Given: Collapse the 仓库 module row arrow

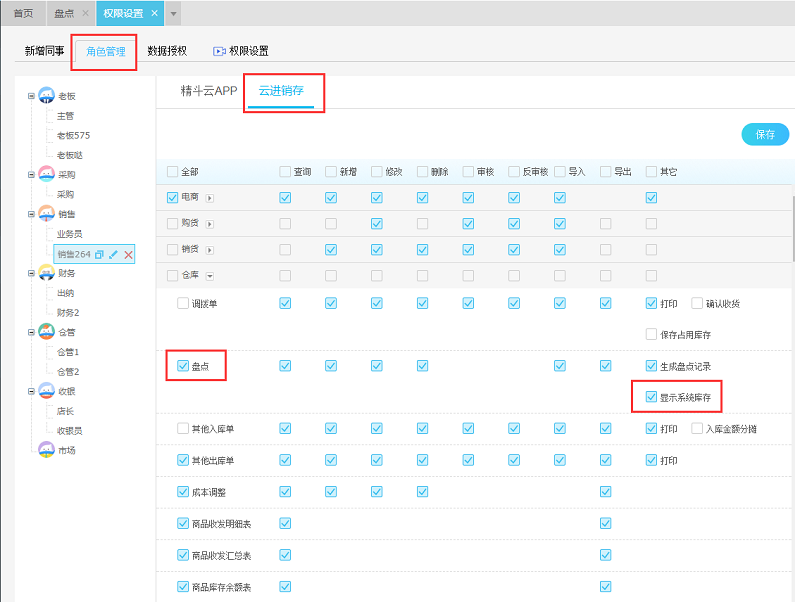Looking at the screenshot, I should coord(210,275).
